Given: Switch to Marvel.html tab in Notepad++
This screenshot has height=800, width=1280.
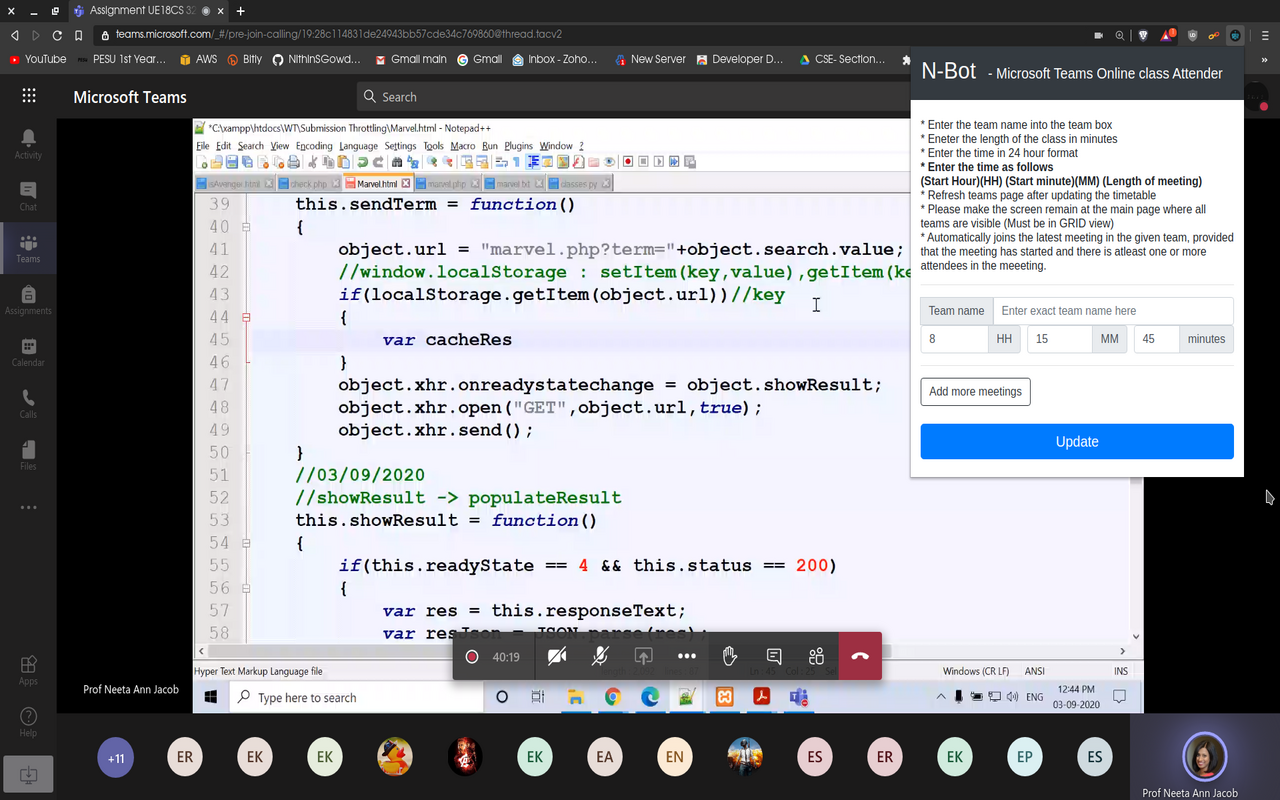Looking at the screenshot, I should [377, 184].
